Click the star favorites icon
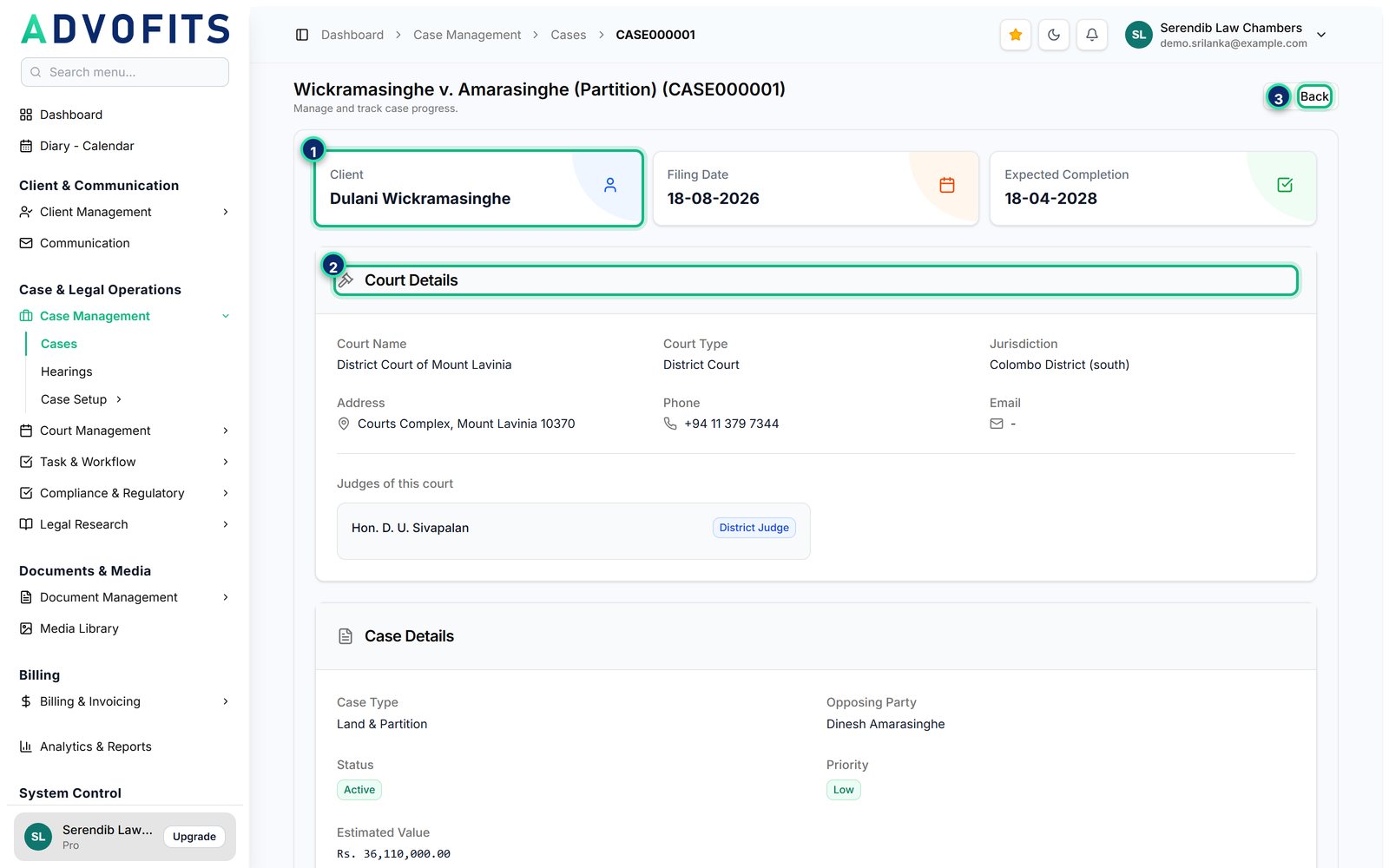Screen dimensions: 1389x868 [x=1015, y=35]
